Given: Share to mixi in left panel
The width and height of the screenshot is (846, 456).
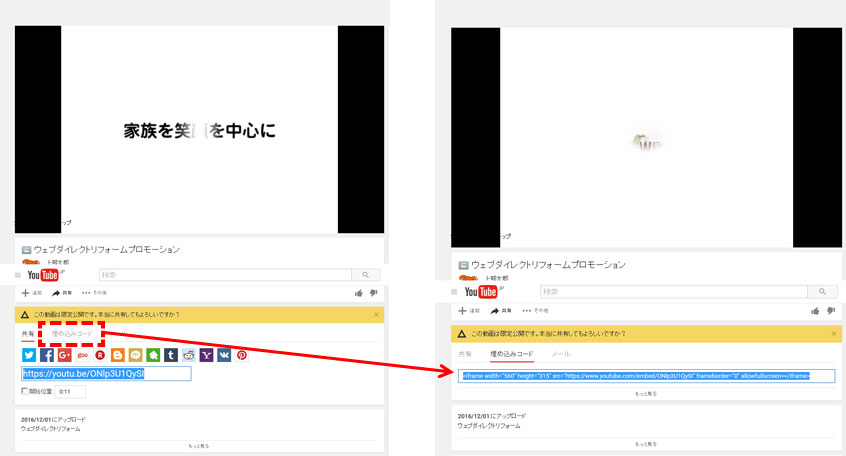Looking at the screenshot, I should point(135,355).
